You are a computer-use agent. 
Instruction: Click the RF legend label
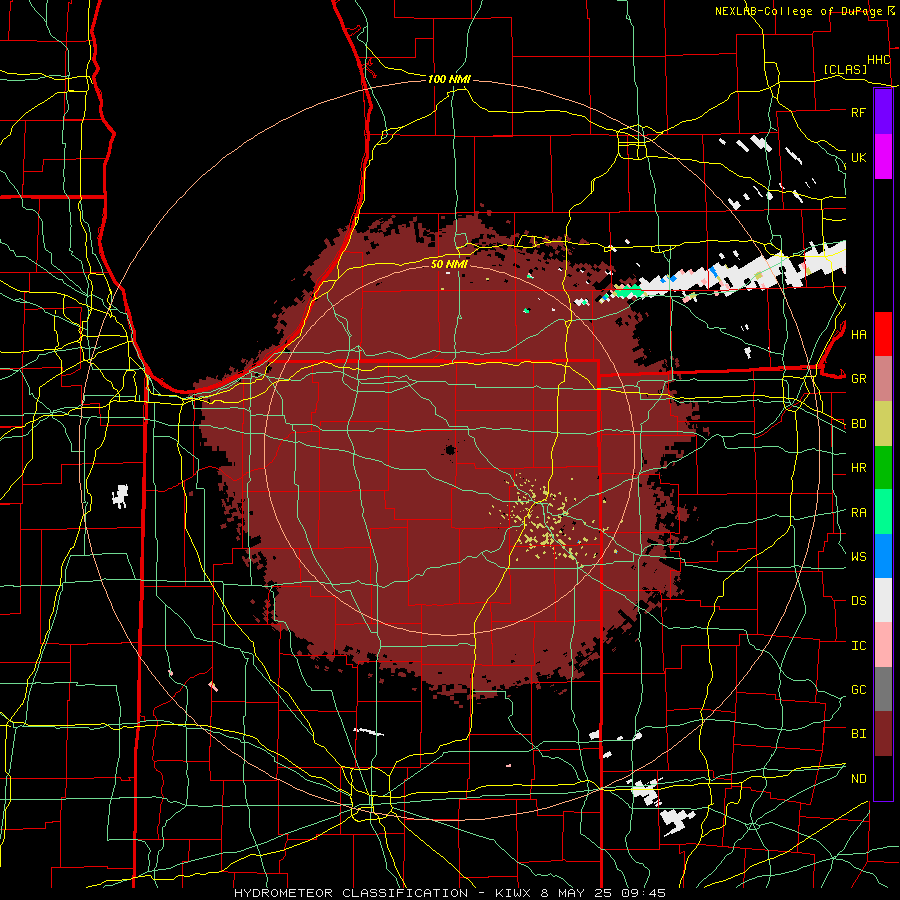click(x=858, y=112)
